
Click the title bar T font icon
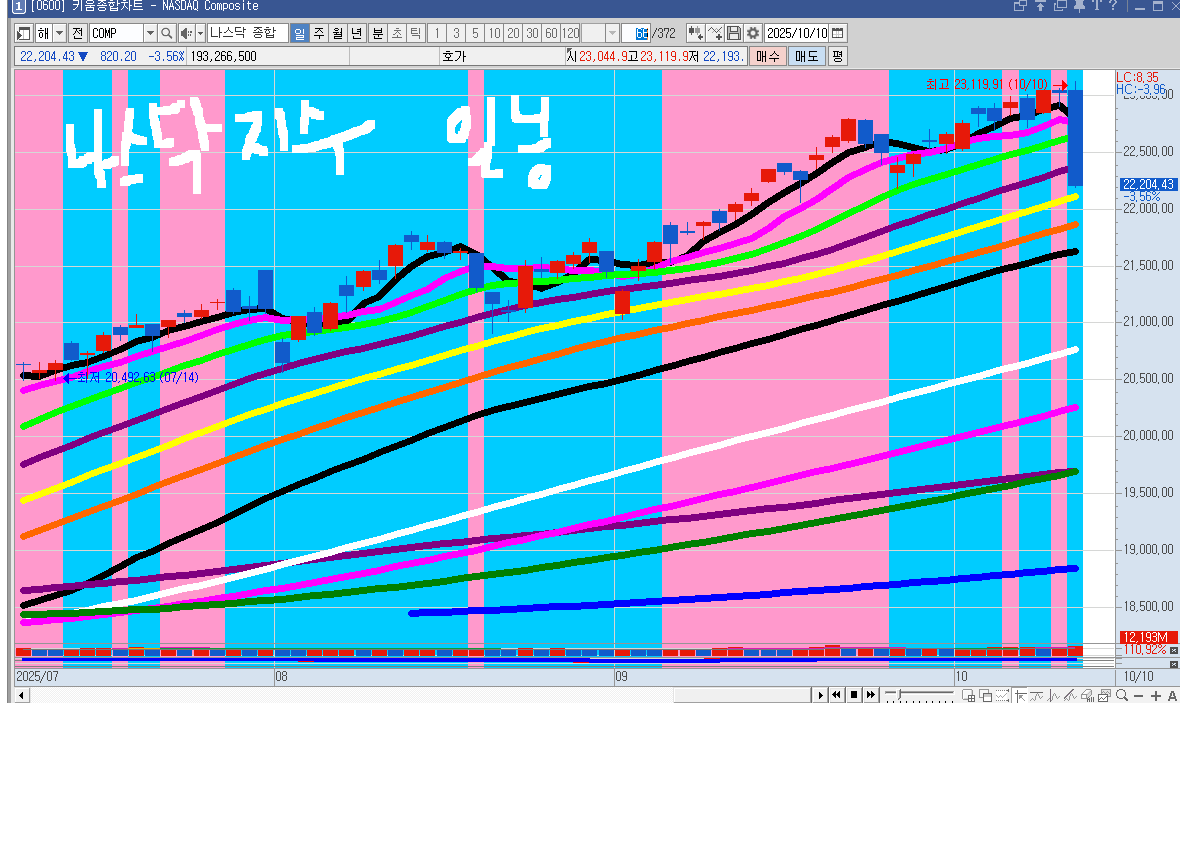[1096, 6]
